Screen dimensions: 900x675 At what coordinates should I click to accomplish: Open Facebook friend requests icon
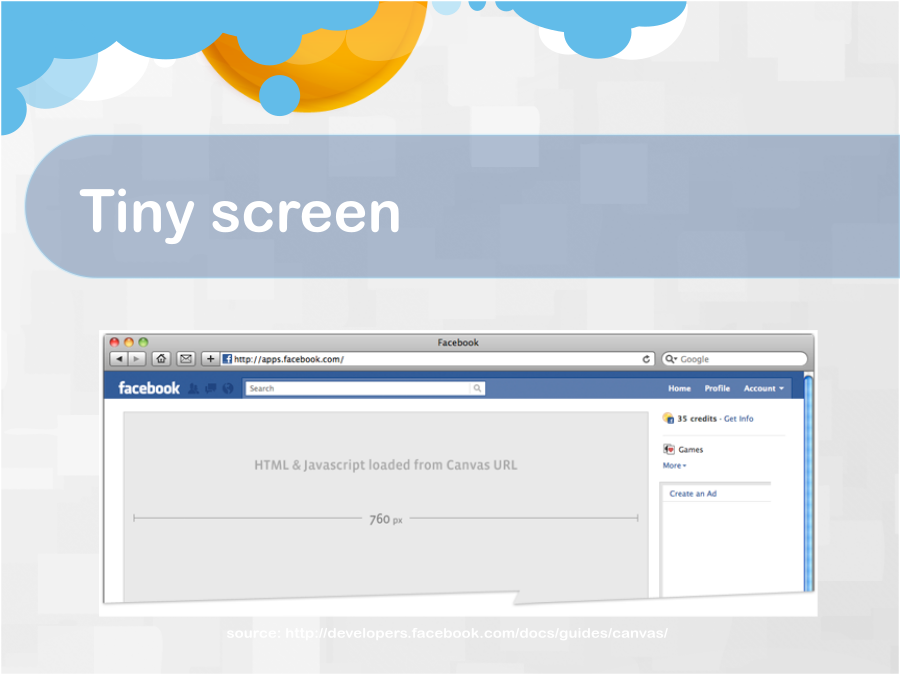pyautogui.click(x=194, y=389)
